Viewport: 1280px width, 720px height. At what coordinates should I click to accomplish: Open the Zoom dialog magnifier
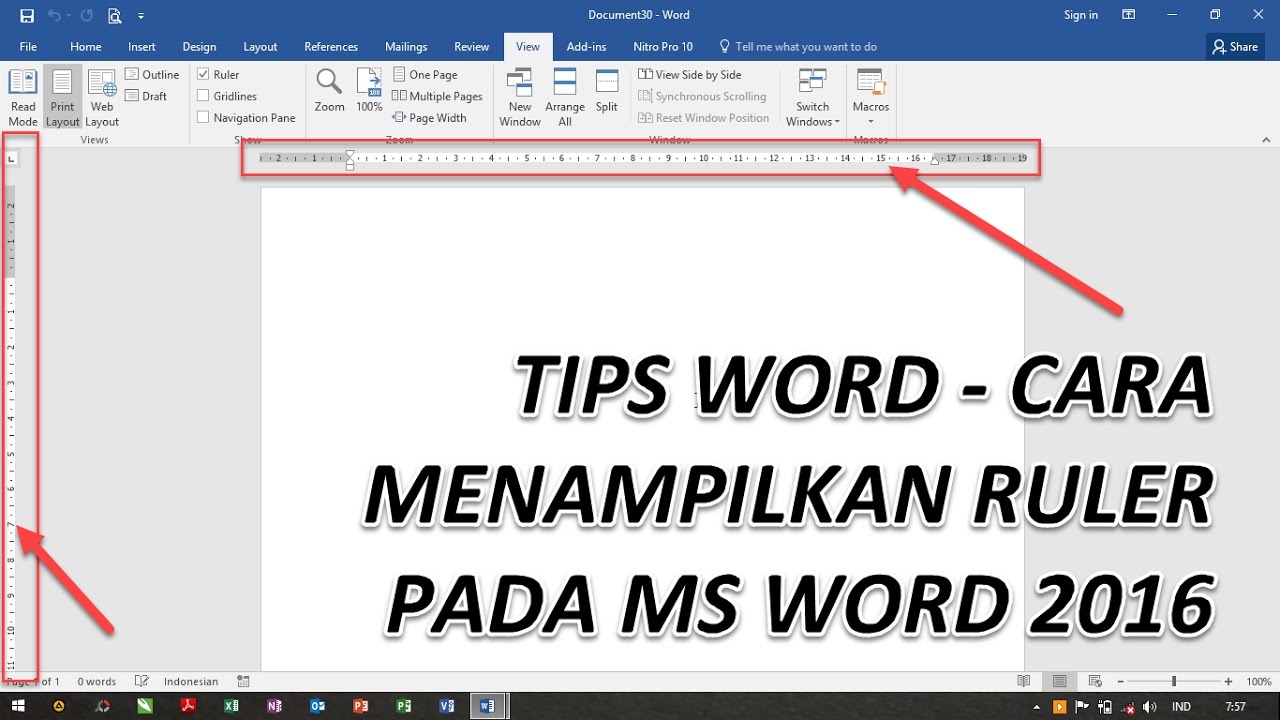[x=329, y=90]
